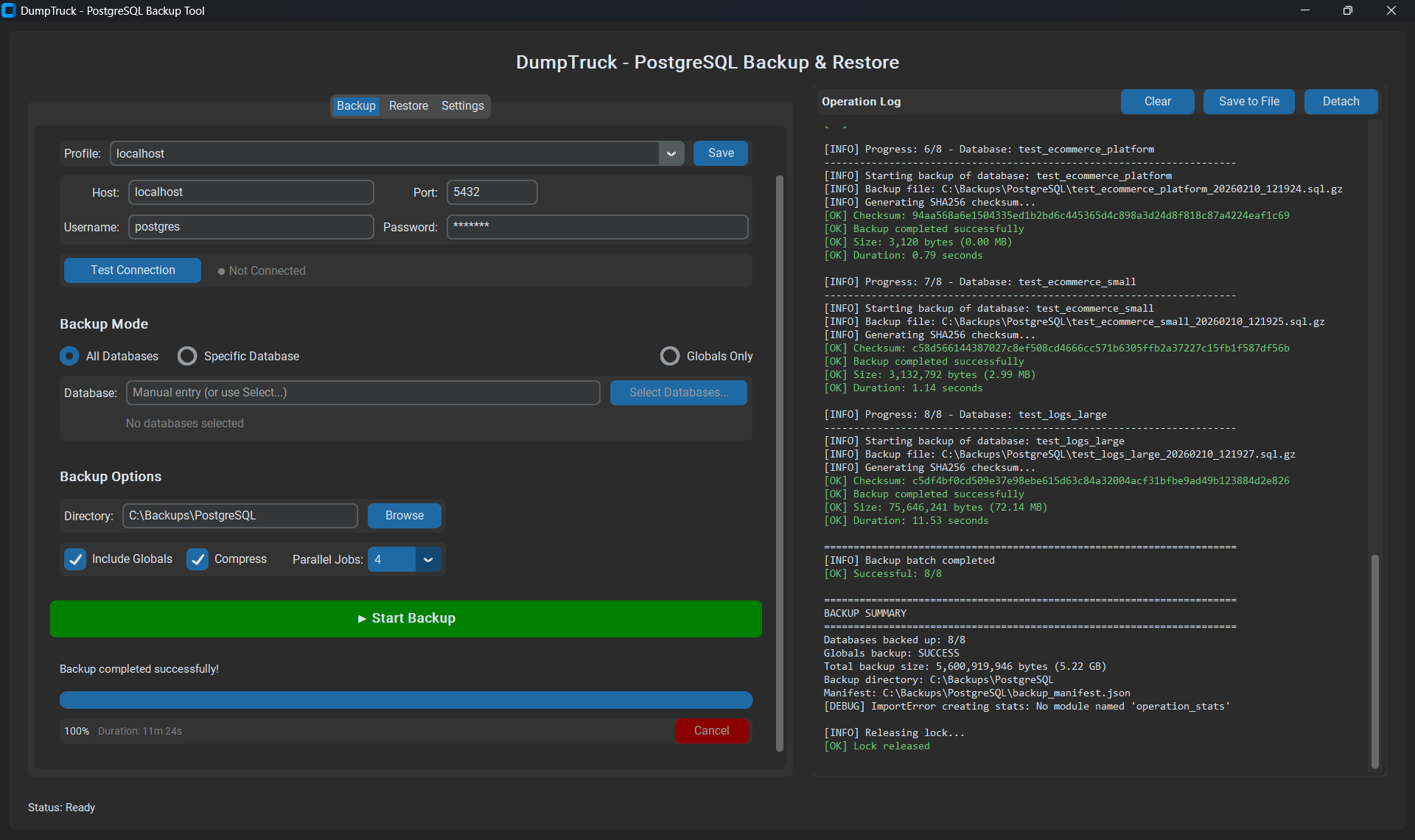Image resolution: width=1415 pixels, height=840 pixels.
Task: Open the Parallel Jobs dropdown
Action: tap(427, 559)
